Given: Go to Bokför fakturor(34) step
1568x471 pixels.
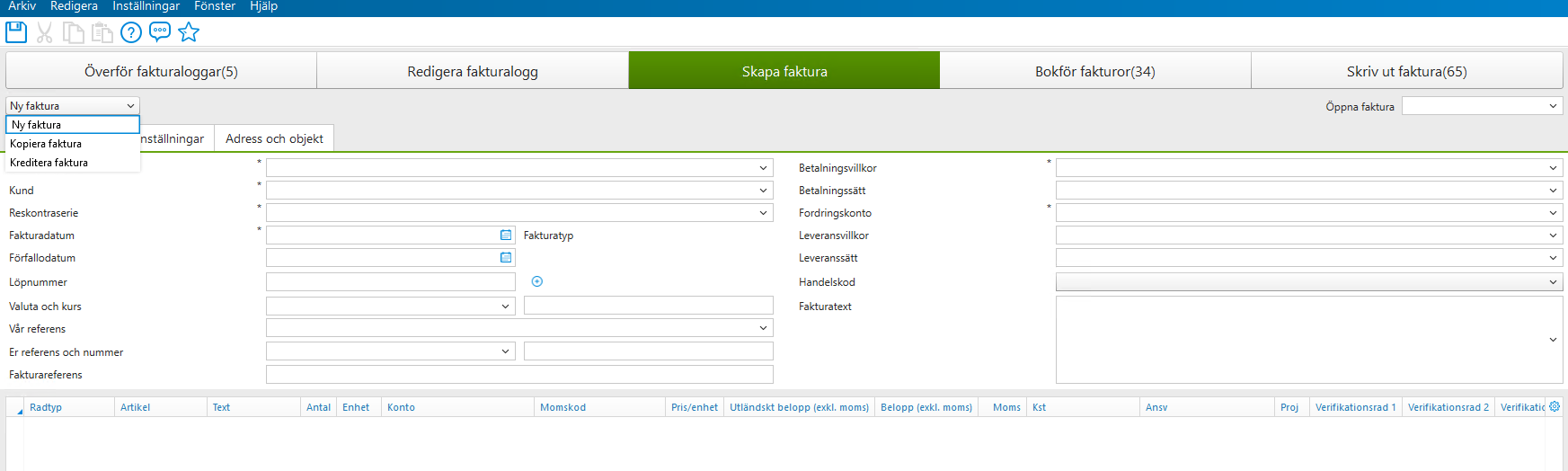Looking at the screenshot, I should point(1095,71).
